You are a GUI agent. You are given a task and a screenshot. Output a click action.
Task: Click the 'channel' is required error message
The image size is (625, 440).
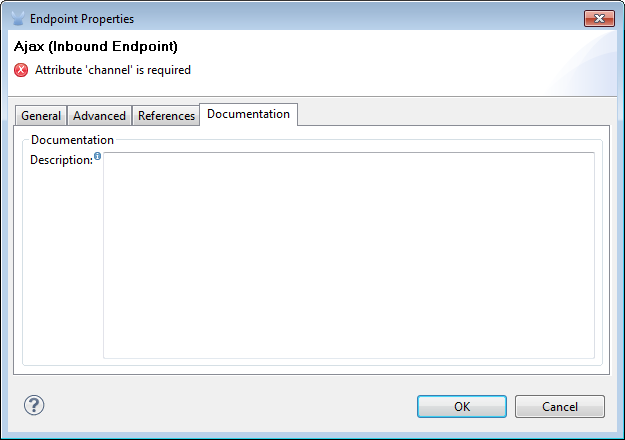tap(113, 70)
